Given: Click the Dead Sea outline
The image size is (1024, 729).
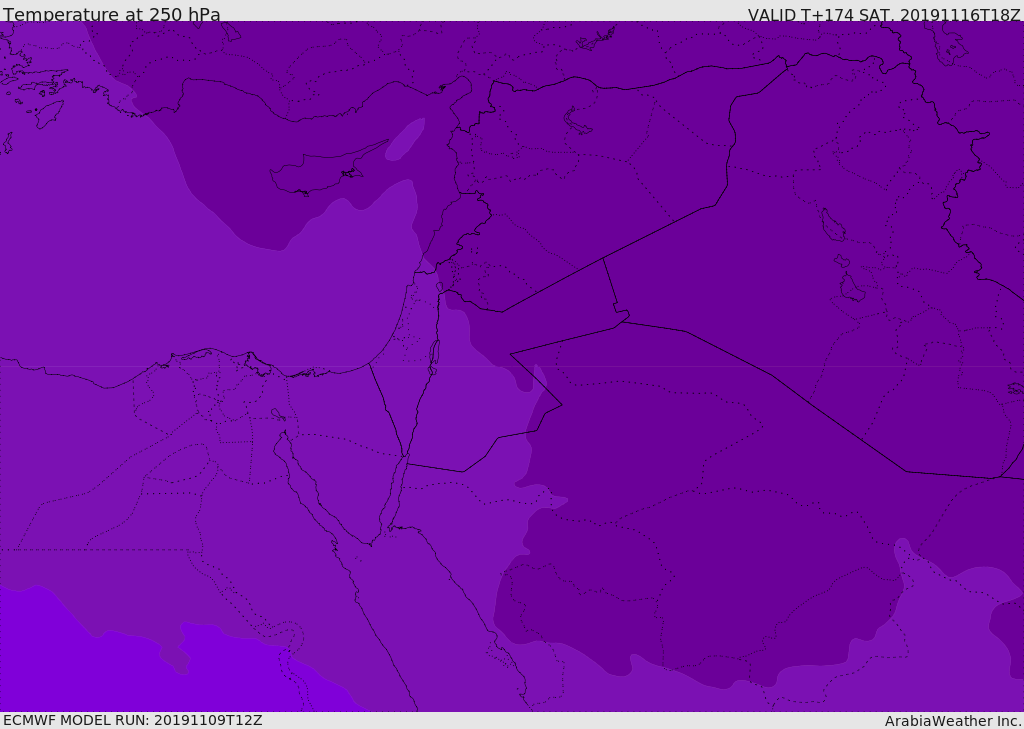Looking at the screenshot, I should click(434, 356).
